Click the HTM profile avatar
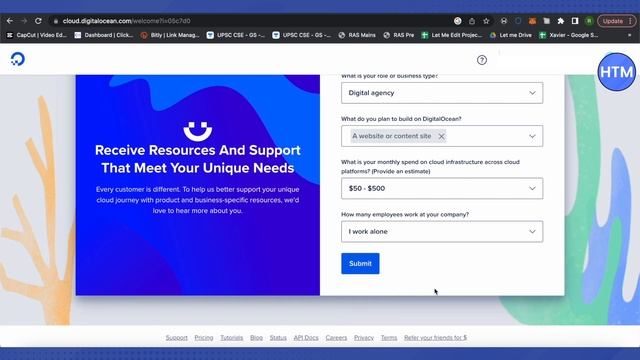Screen dimensions: 640x360 pyautogui.click(x=616, y=72)
